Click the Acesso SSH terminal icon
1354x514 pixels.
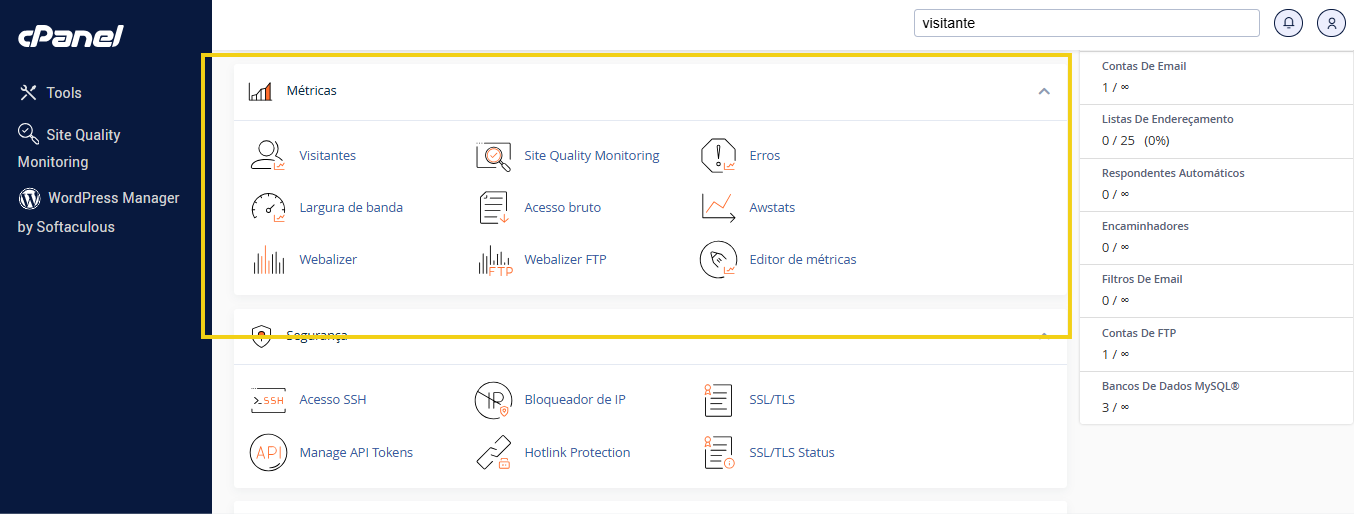(x=267, y=400)
